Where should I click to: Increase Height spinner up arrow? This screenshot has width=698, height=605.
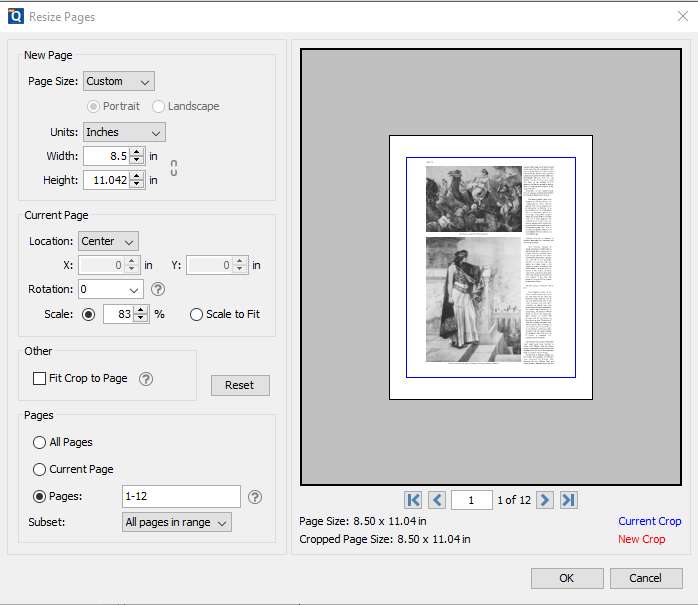137,176
